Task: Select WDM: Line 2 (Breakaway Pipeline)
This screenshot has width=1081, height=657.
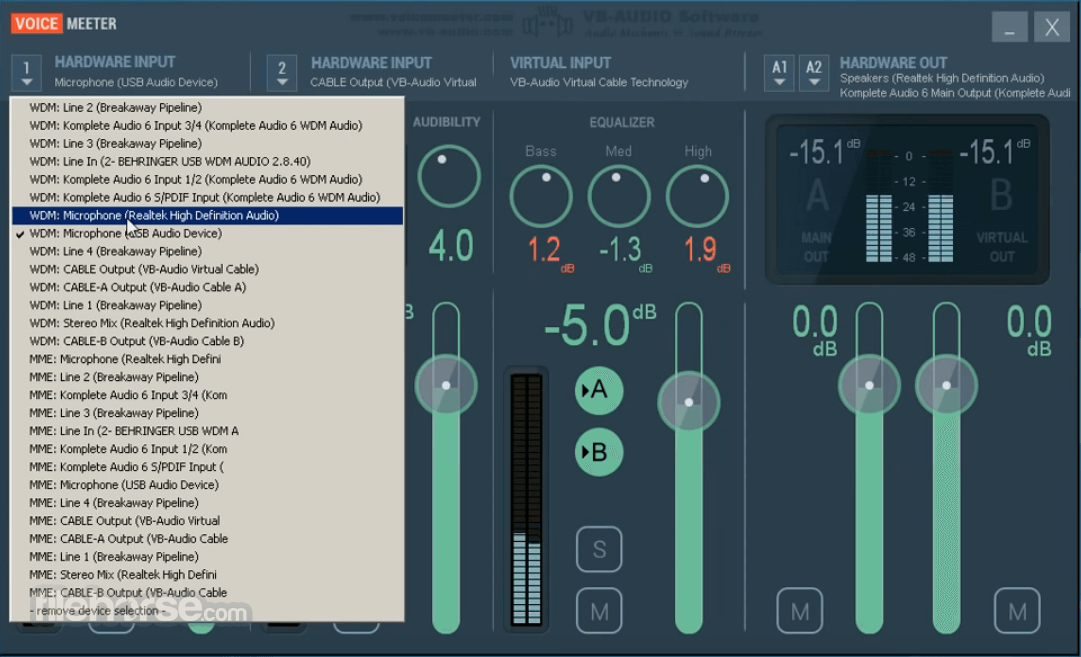Action: coord(208,108)
